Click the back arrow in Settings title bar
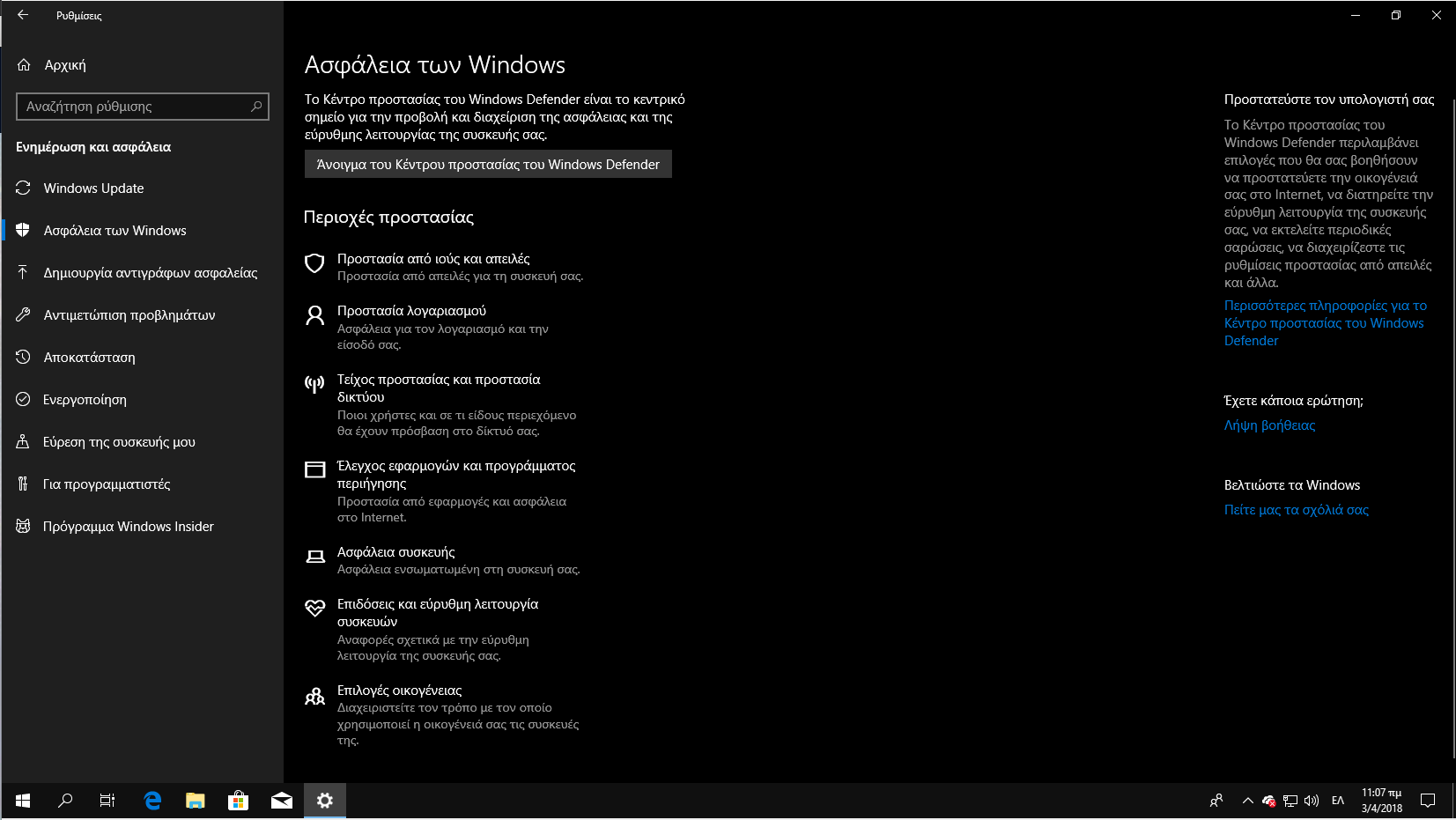Image resolution: width=1456 pixels, height=820 pixels. [x=23, y=15]
